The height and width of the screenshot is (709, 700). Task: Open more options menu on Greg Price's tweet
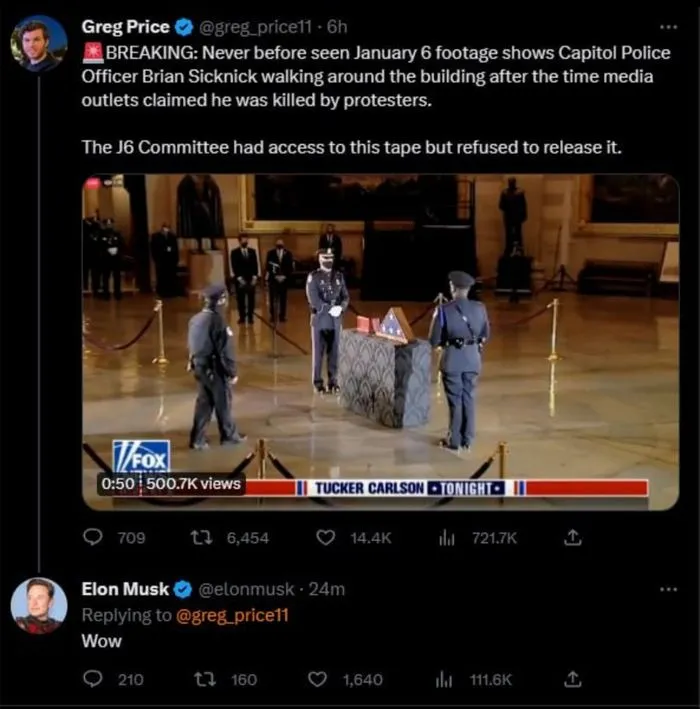click(668, 27)
